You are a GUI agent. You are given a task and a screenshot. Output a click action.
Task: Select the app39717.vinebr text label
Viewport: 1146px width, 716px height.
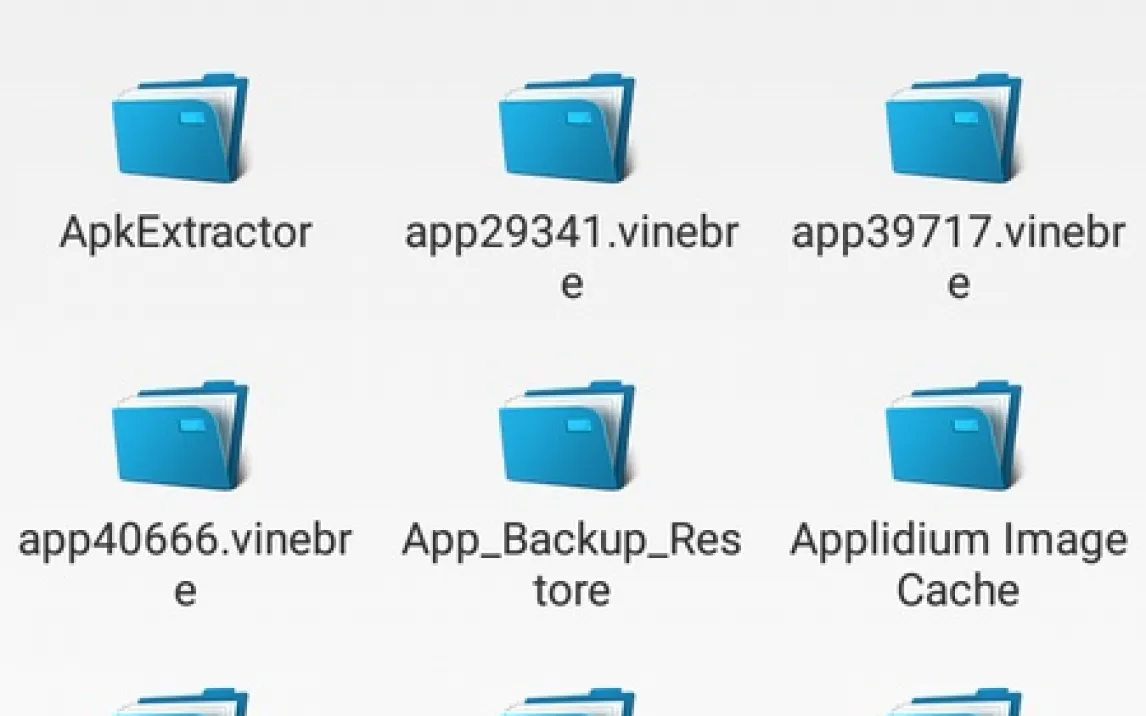point(958,234)
